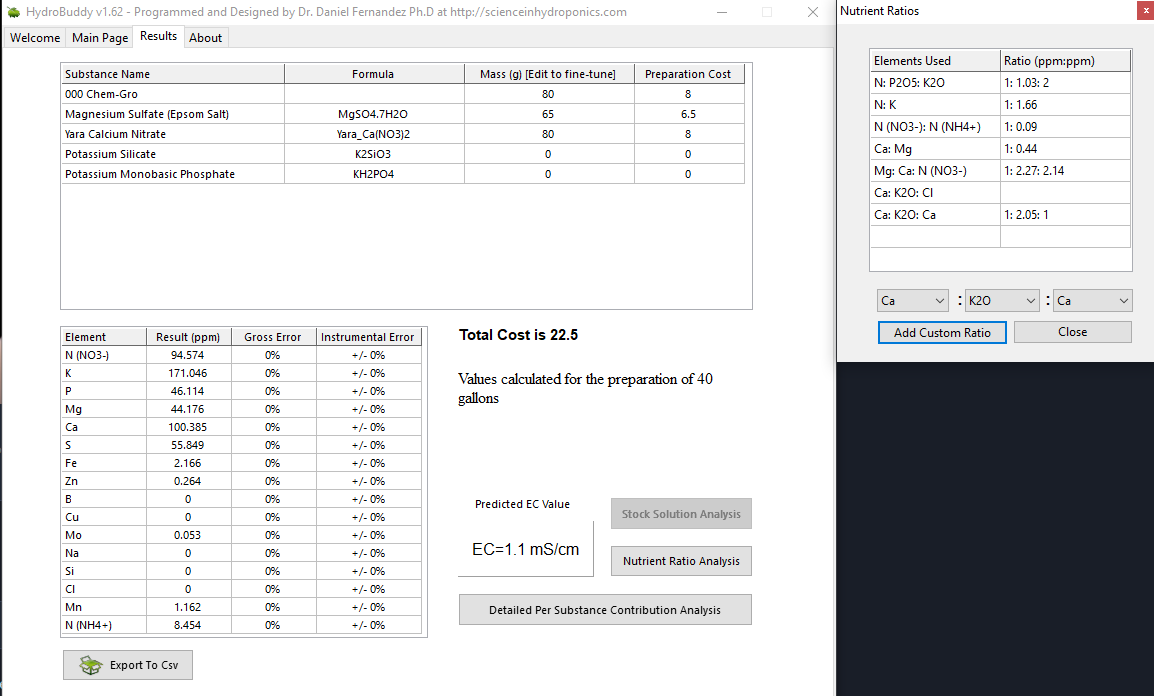Click Add Custom Ratio button
1154x696 pixels.
tap(942, 333)
